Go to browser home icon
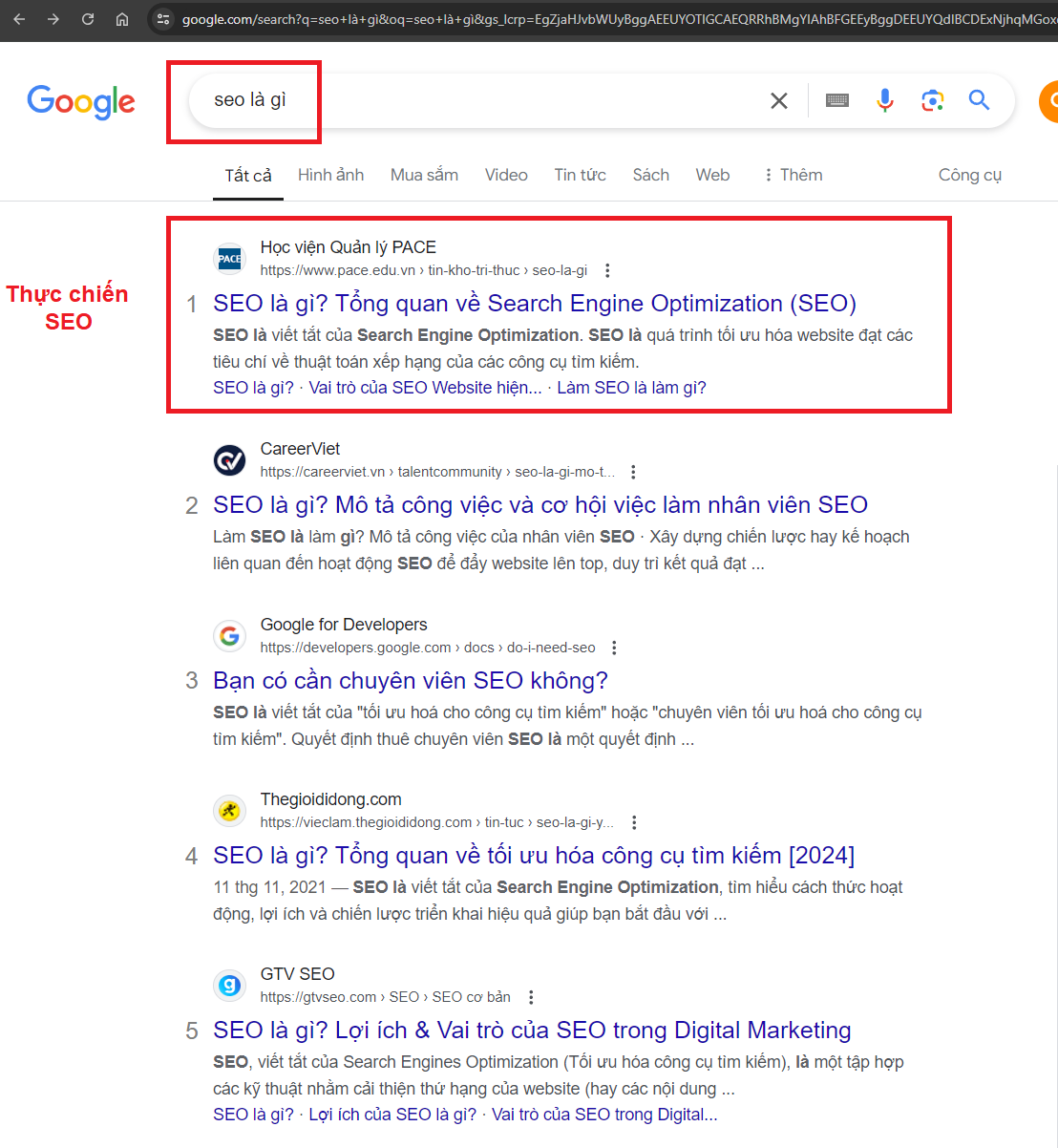1058x1148 pixels. (x=122, y=19)
